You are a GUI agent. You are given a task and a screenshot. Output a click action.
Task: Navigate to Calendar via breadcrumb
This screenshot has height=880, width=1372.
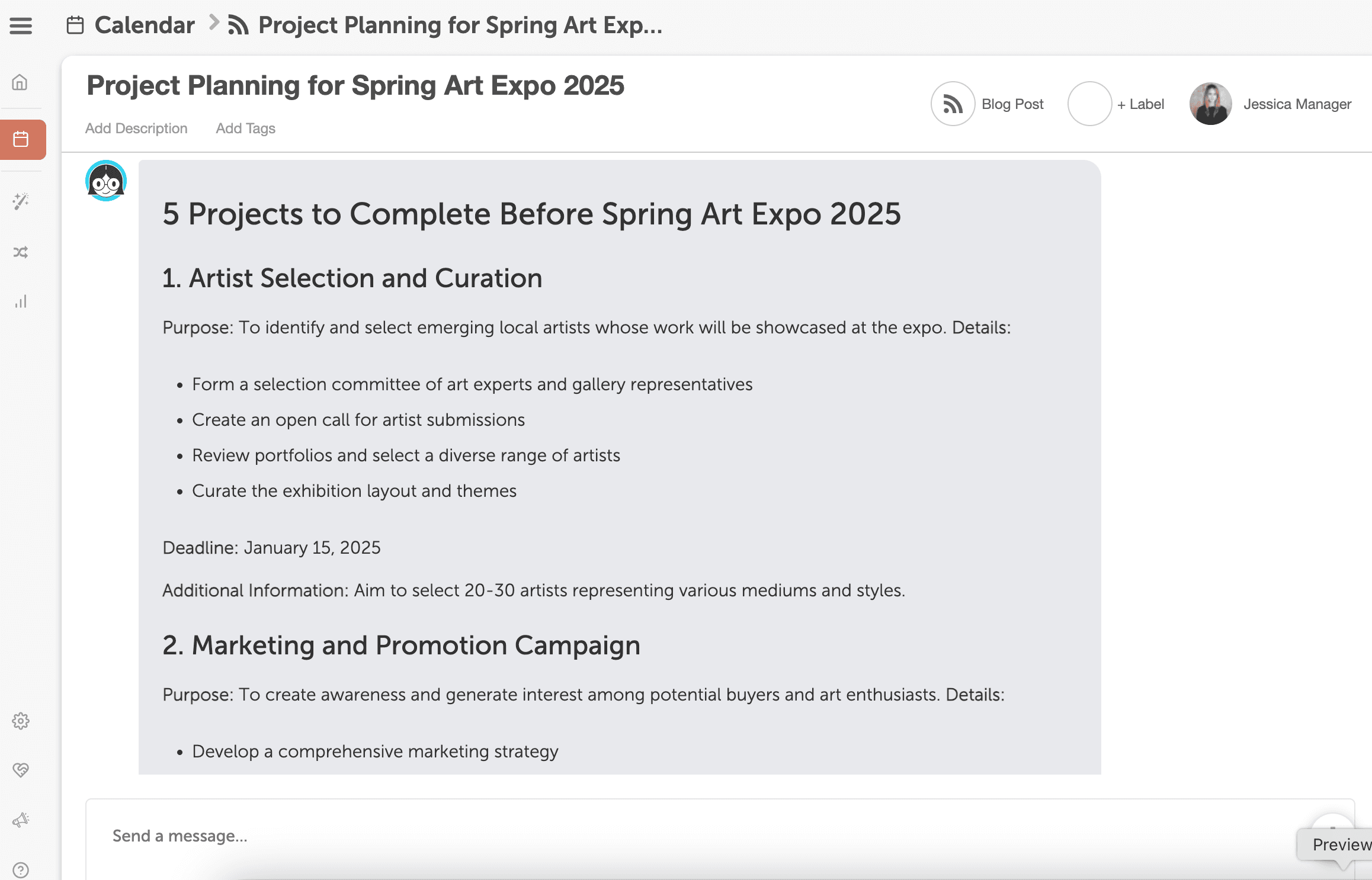pos(144,24)
